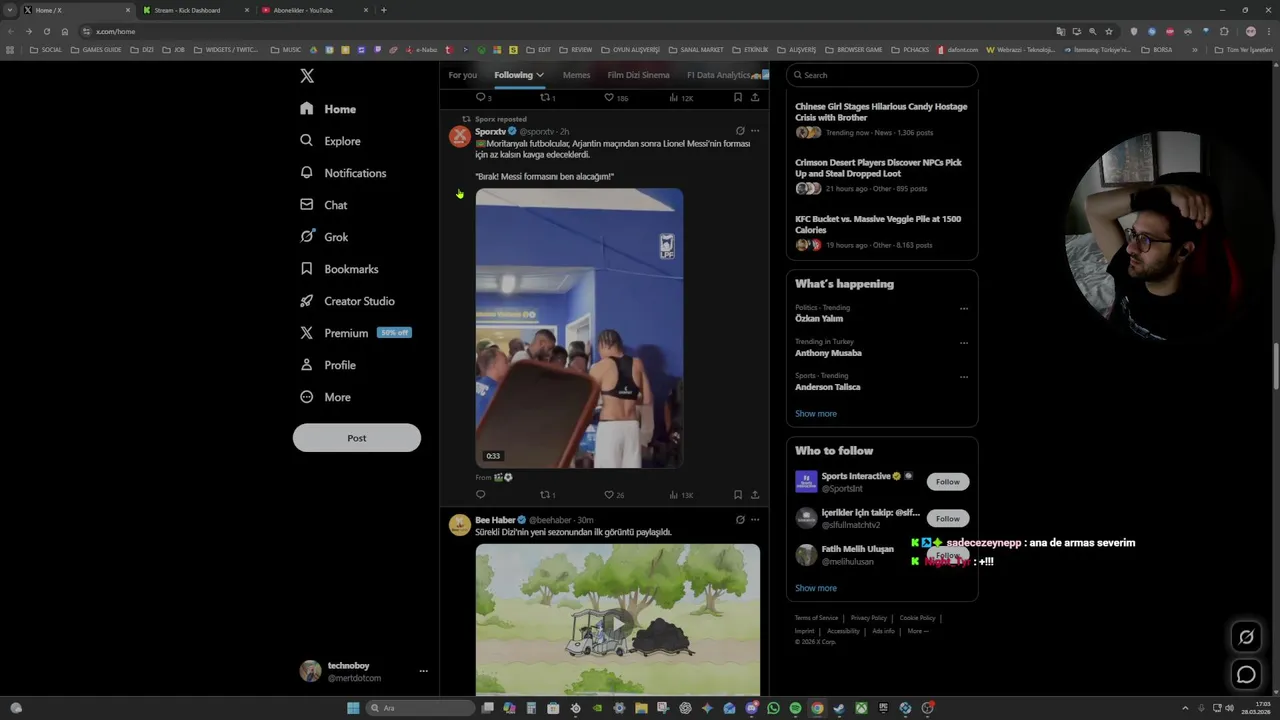Focus the X Search field
The width and height of the screenshot is (1280, 720).
coord(881,75)
